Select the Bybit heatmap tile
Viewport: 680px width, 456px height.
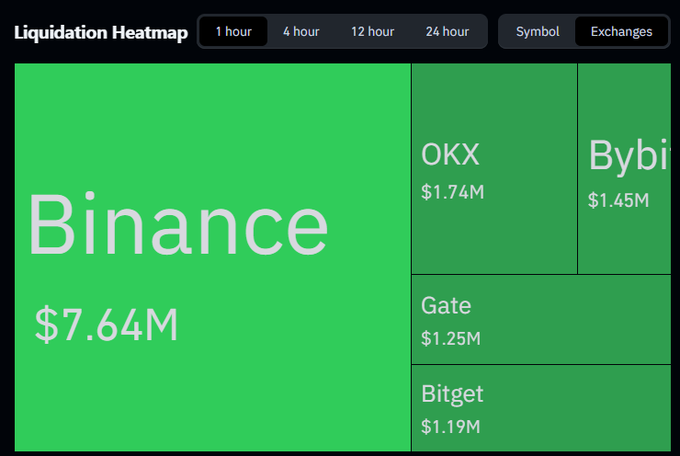pos(624,169)
